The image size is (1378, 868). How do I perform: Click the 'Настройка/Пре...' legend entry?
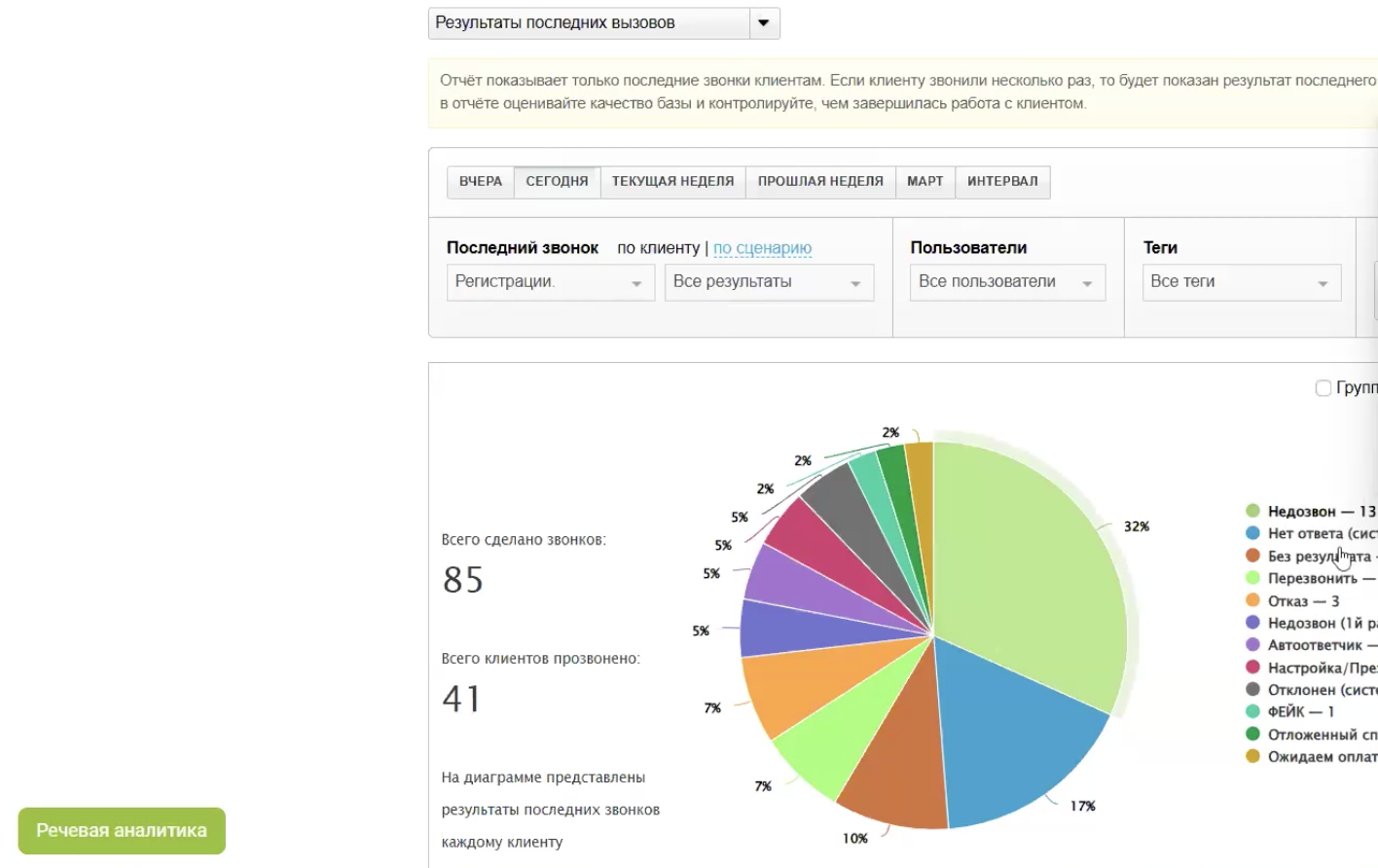[x=1311, y=668]
